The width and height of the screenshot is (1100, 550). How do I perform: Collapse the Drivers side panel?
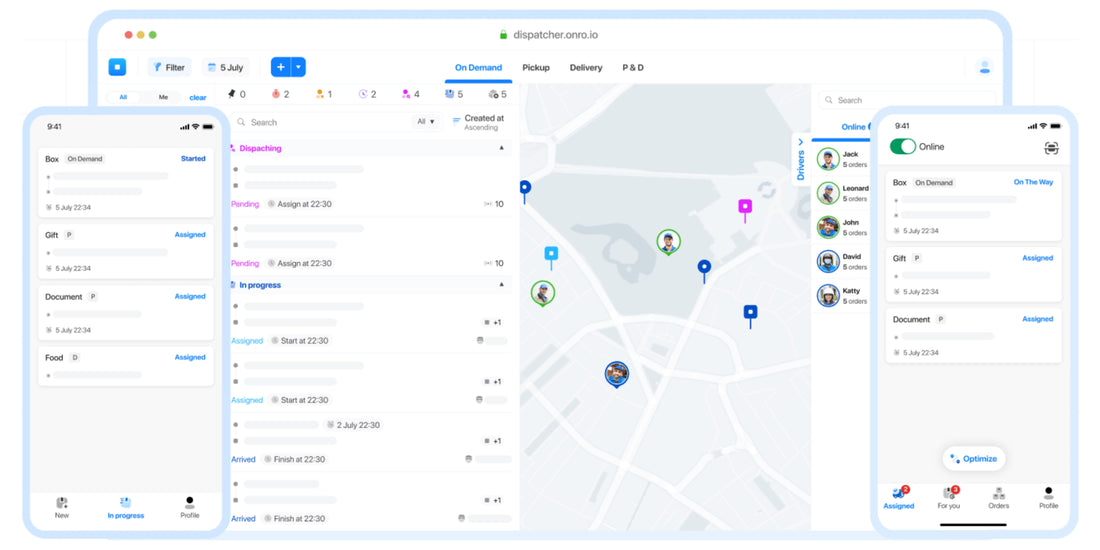point(801,143)
